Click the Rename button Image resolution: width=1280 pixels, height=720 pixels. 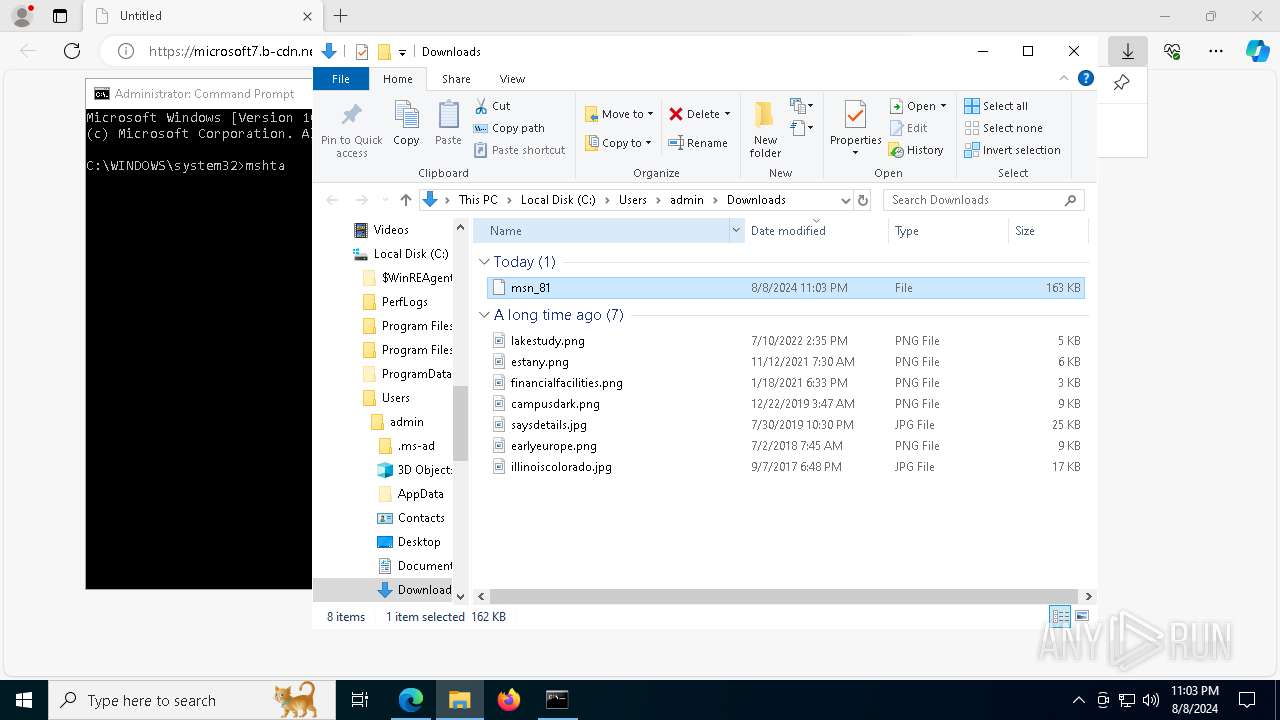[698, 143]
